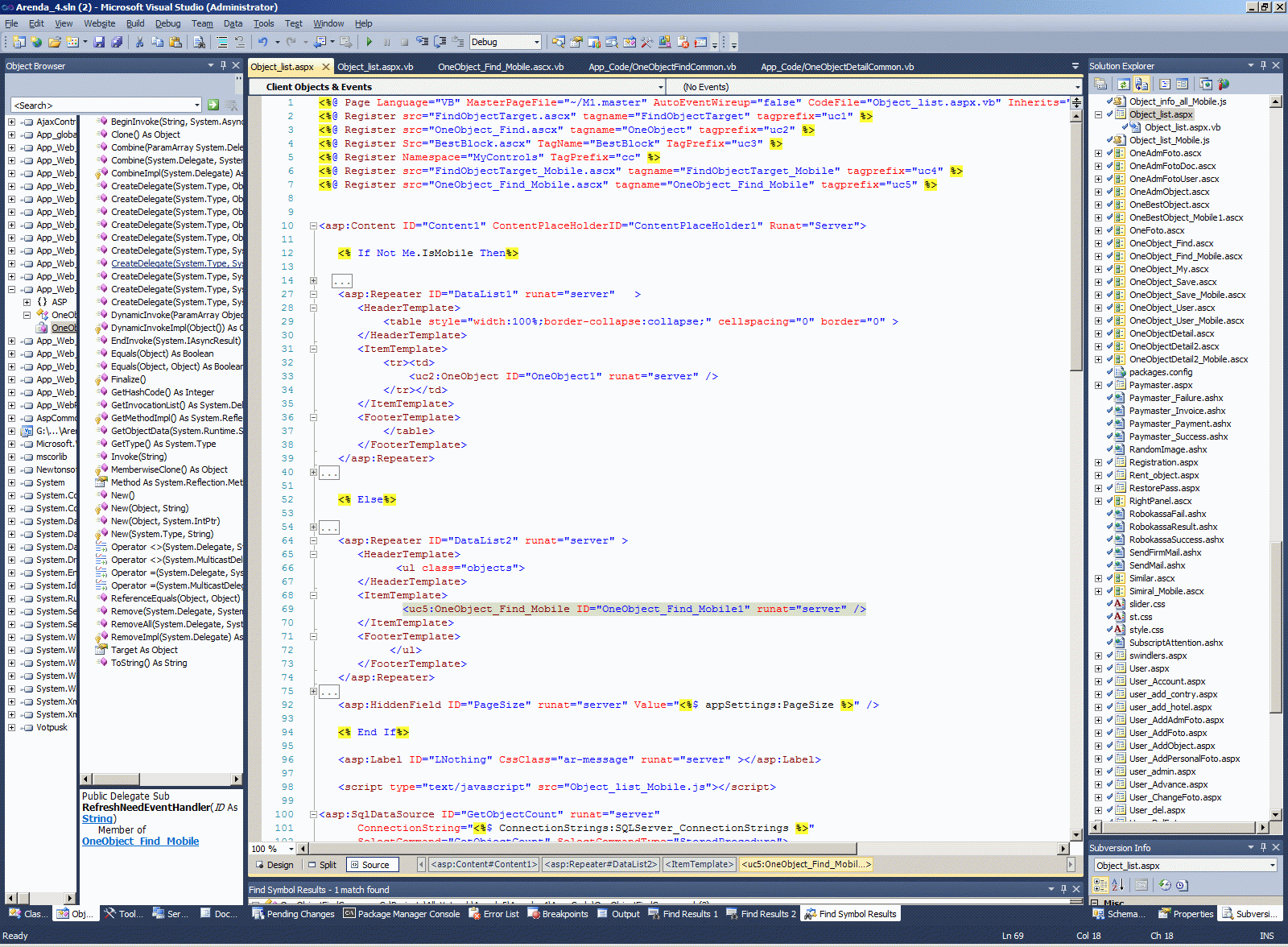
Task: Switch editor to Split view
Action: click(x=322, y=865)
